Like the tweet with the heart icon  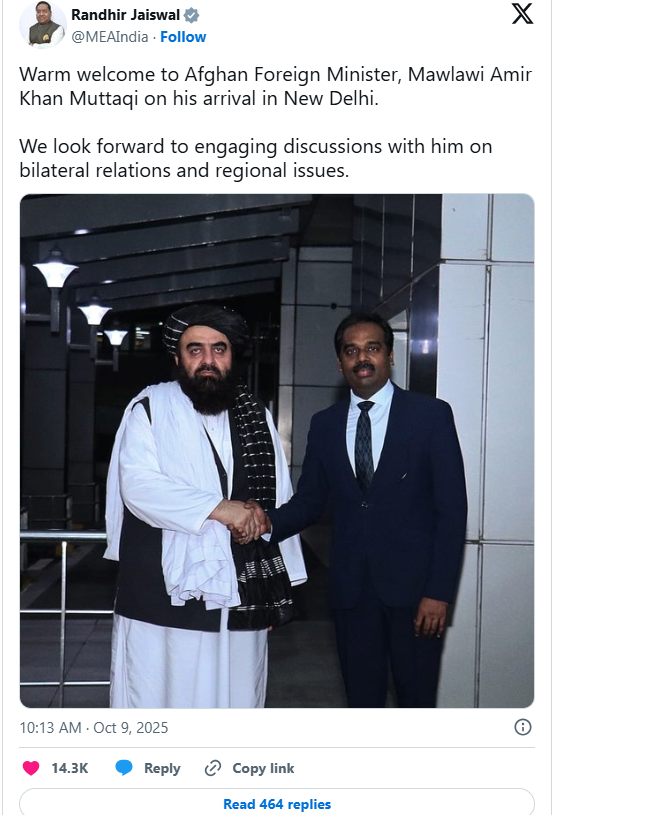tap(31, 768)
